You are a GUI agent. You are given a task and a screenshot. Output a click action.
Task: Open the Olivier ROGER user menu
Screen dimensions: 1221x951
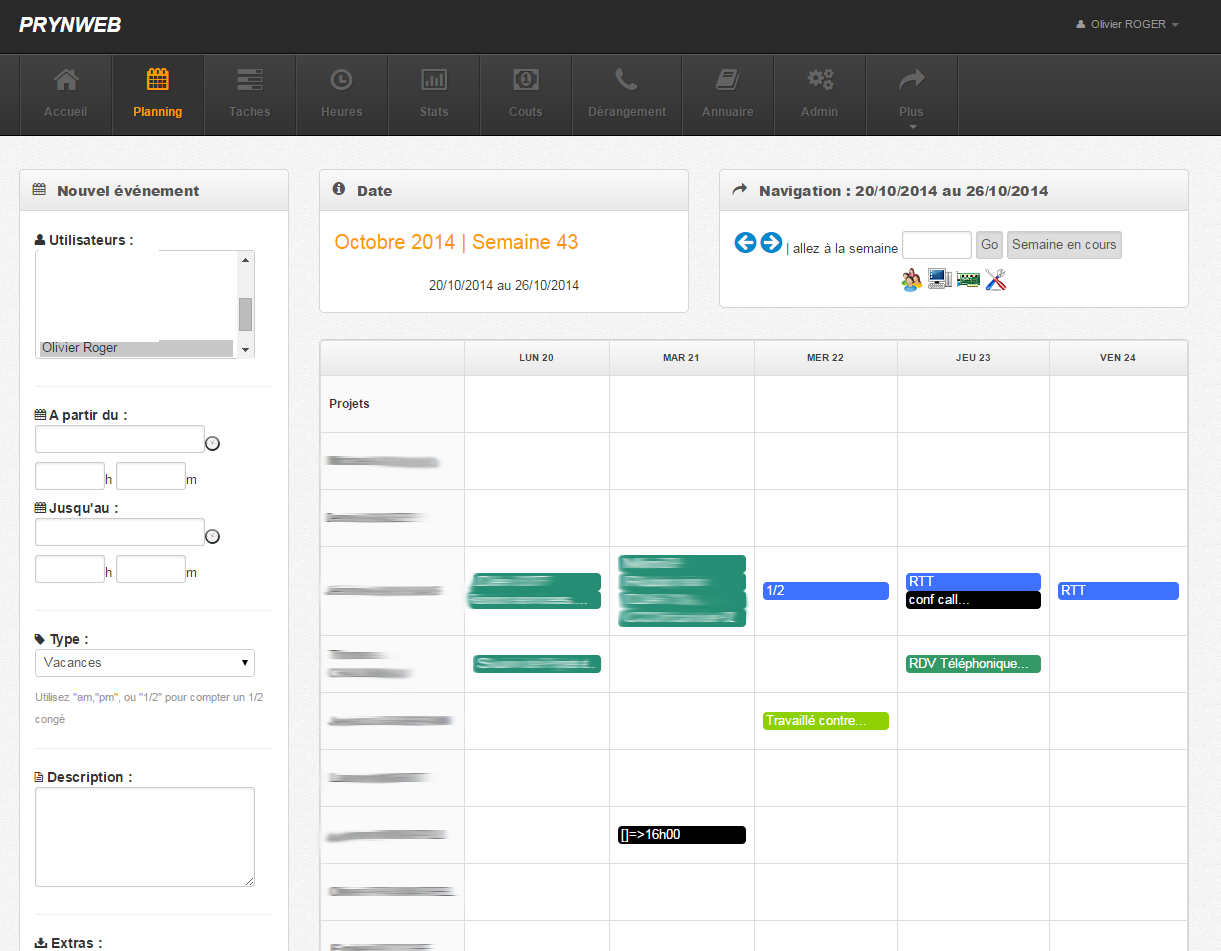tap(1127, 24)
